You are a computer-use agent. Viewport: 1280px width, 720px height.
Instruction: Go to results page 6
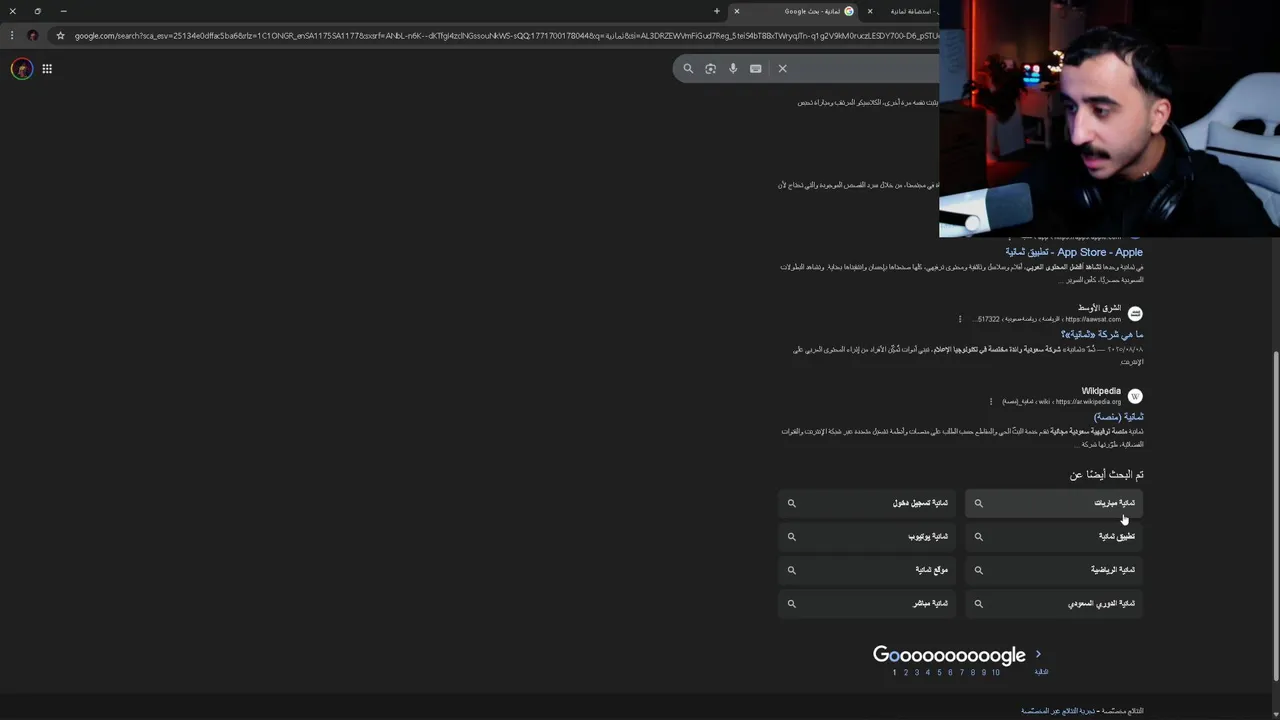coord(950,672)
